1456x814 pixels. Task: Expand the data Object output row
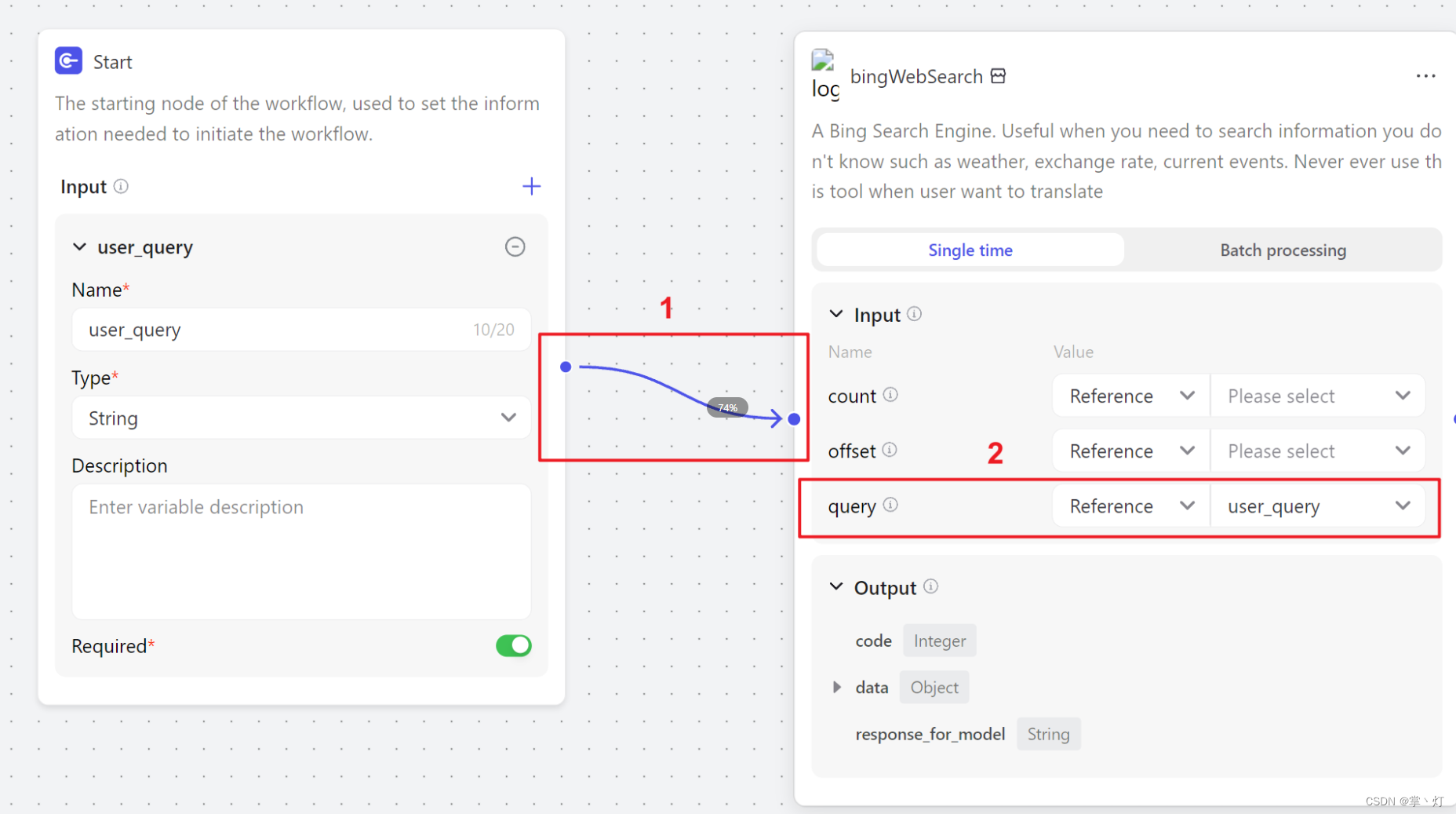(837, 687)
